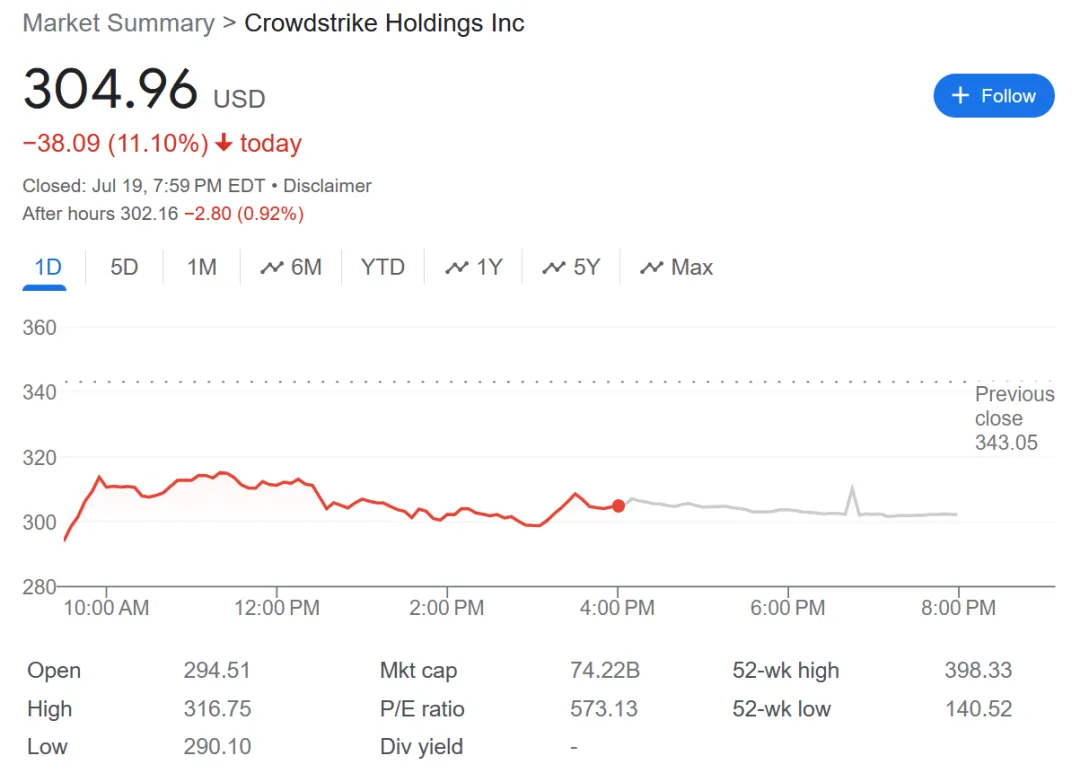Click the Previous close 343.05 label
1080x782 pixels.
(1013, 418)
